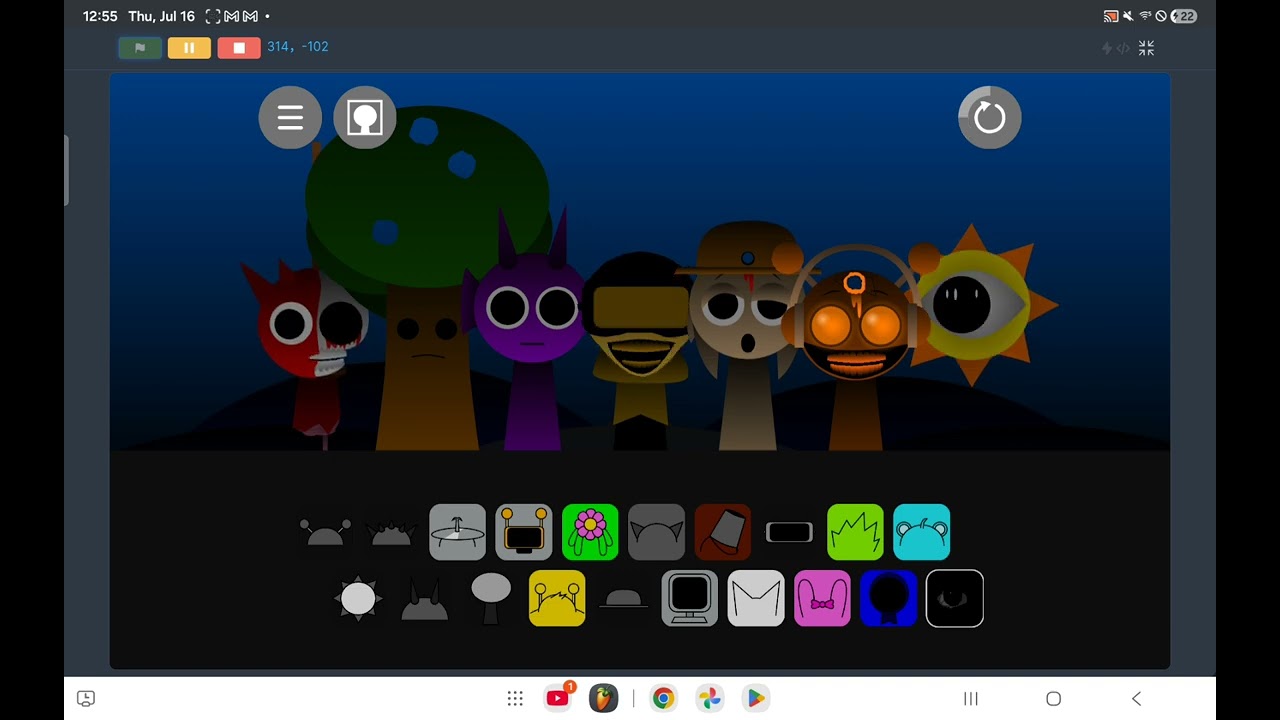
Task: Pick the yellow antenna hair icon
Action: click(557, 598)
